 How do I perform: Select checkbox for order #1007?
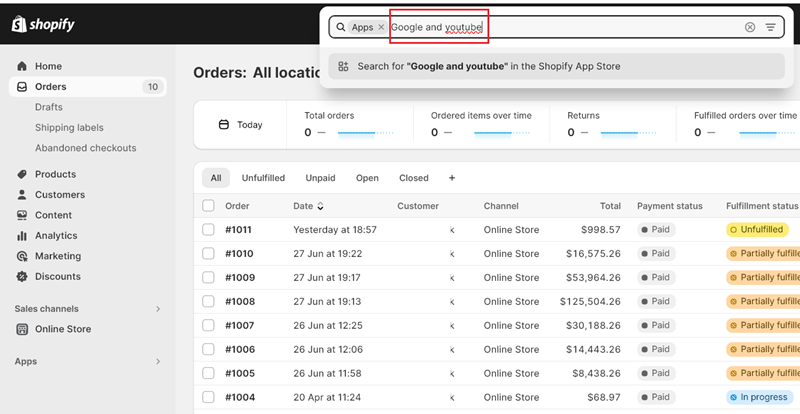[x=208, y=325]
